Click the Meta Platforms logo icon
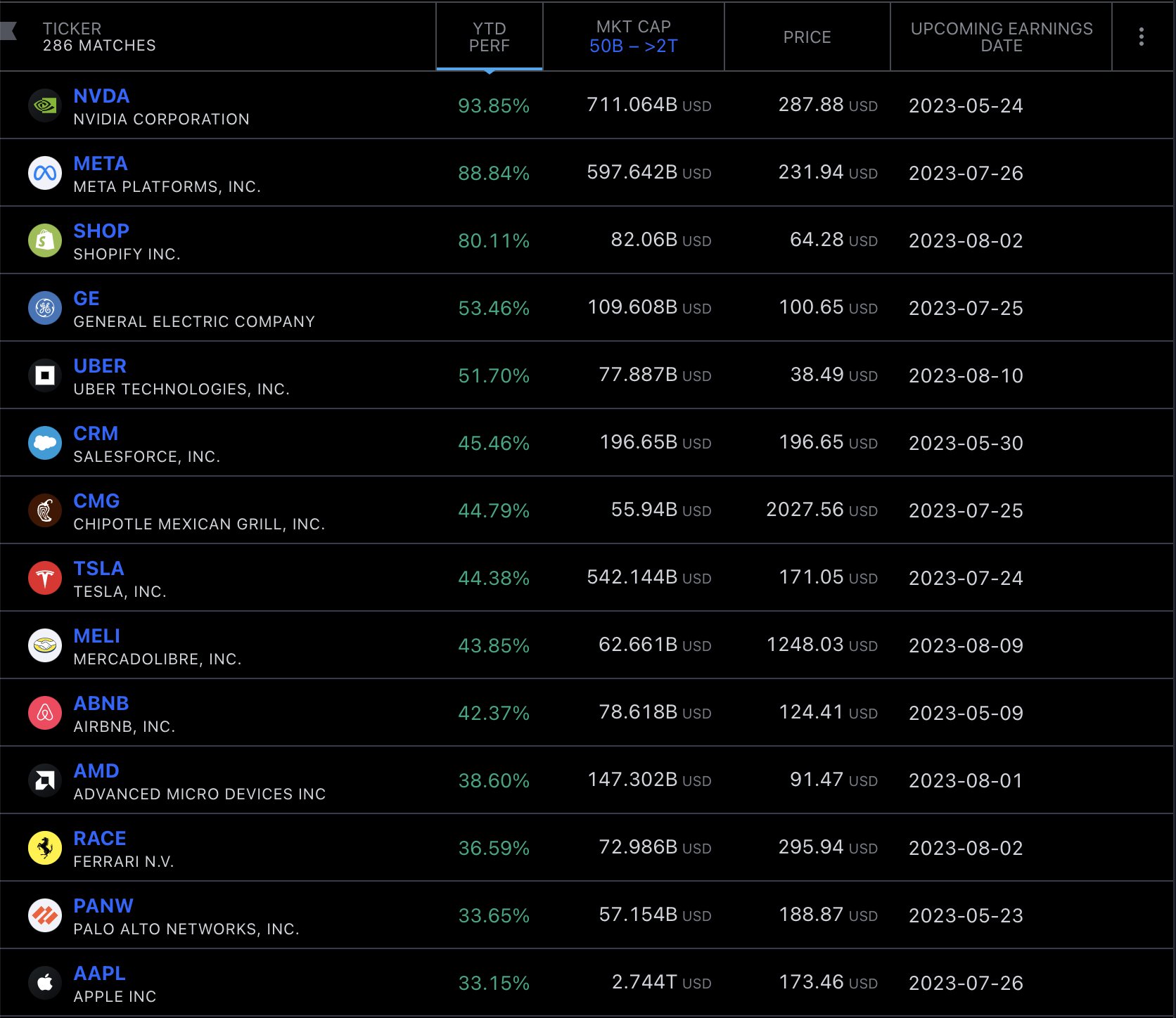The width and height of the screenshot is (1176, 1018). tap(45, 173)
